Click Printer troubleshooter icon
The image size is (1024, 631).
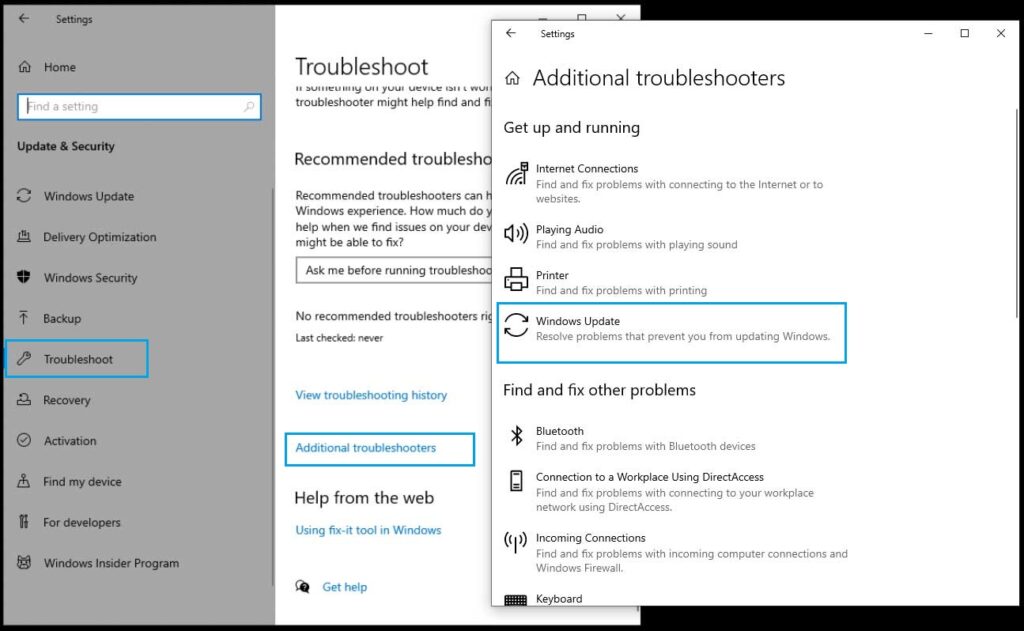tap(516, 279)
